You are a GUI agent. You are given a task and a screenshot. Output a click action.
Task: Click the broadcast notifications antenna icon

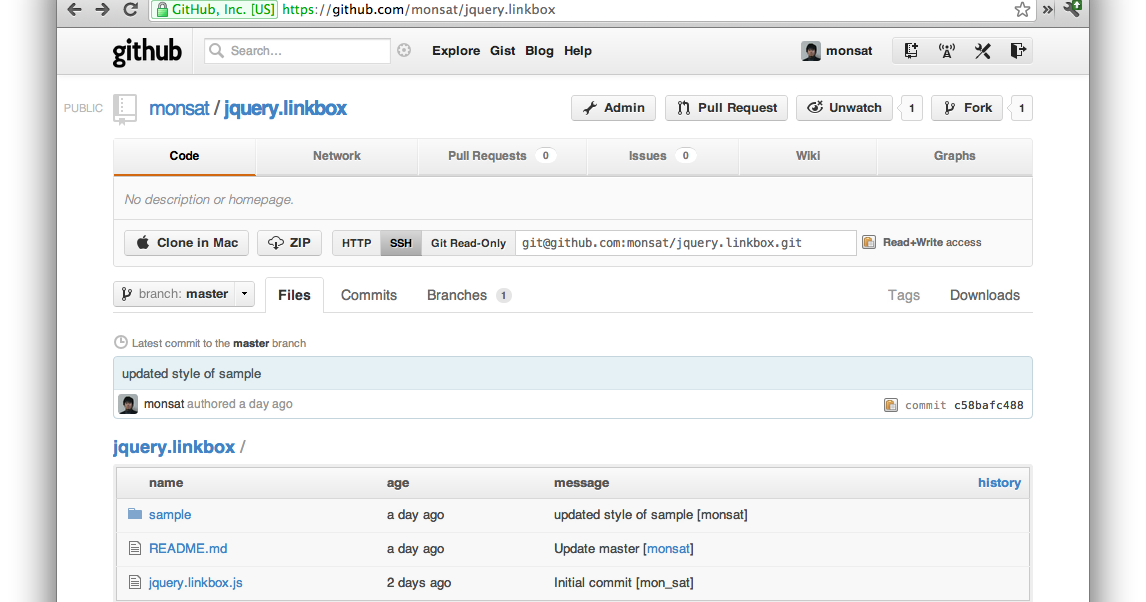click(x=947, y=50)
